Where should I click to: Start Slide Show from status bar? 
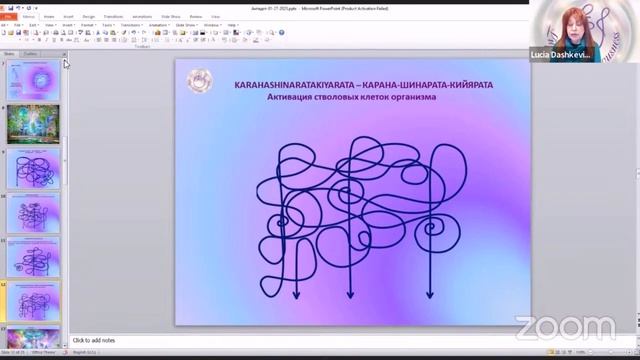[570, 352]
